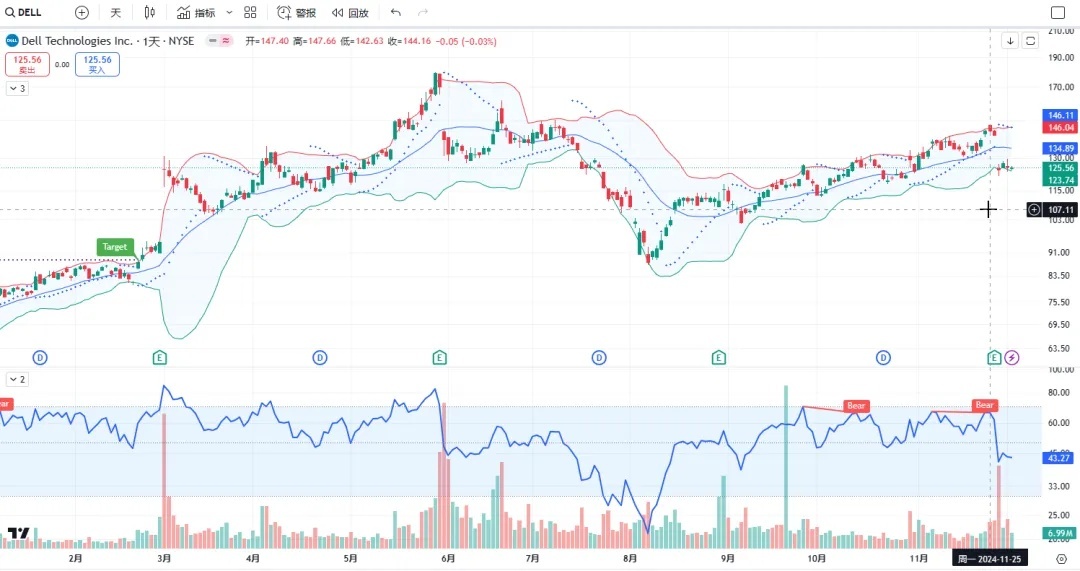
Task: Click the DELL symbol search box
Action: (x=28, y=13)
